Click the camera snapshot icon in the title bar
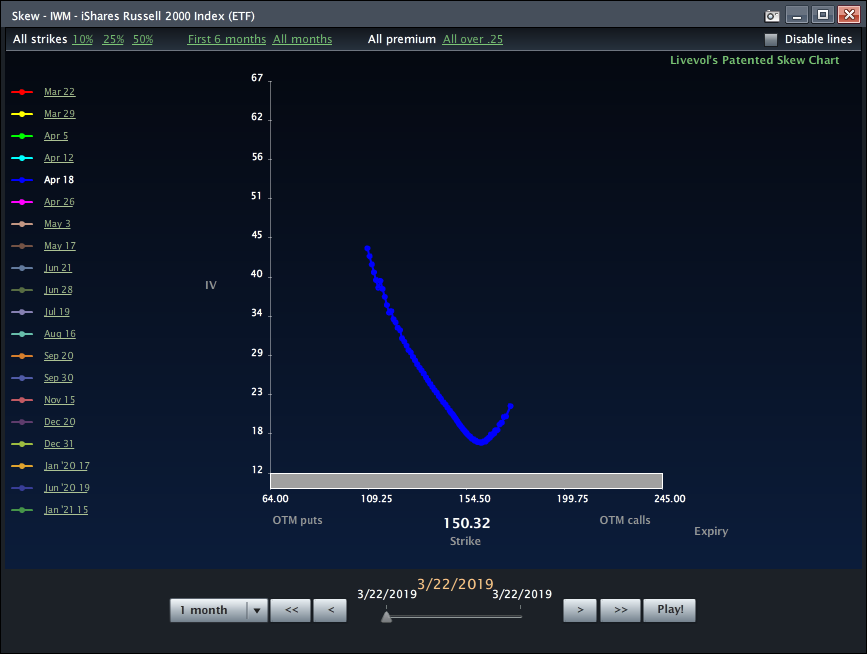 point(771,15)
